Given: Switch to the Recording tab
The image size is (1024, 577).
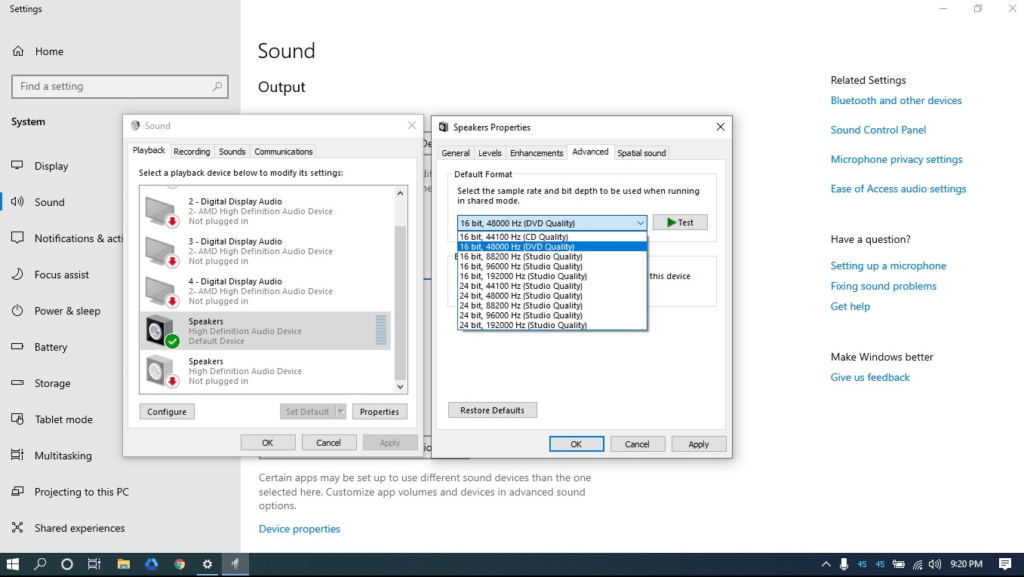Looking at the screenshot, I should coord(191,151).
